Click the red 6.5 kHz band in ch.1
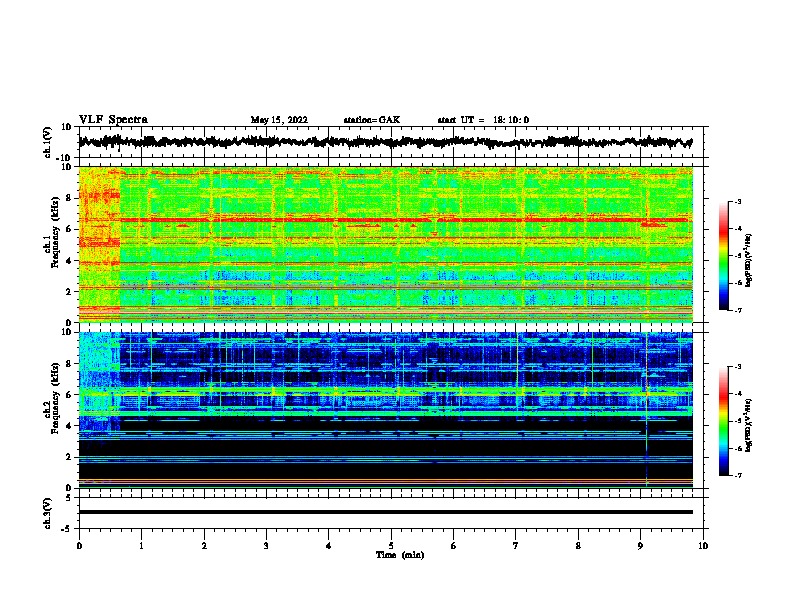 (404, 220)
